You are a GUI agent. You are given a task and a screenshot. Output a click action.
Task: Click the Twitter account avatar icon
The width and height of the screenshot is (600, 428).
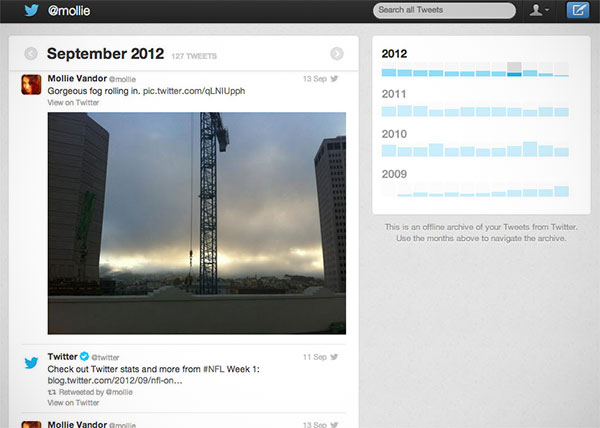click(31, 362)
